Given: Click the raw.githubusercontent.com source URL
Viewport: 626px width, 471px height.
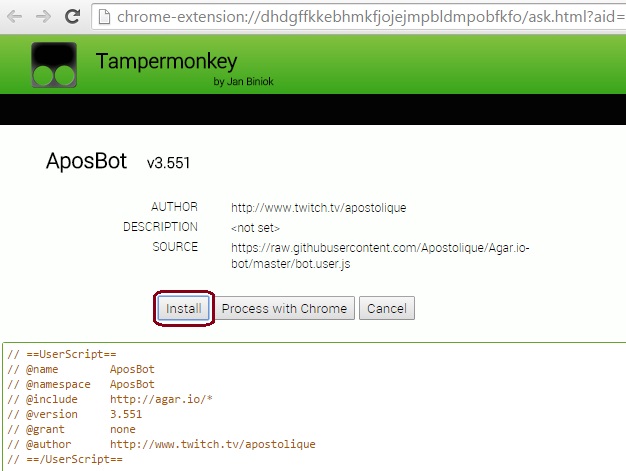Looking at the screenshot, I should (380, 255).
